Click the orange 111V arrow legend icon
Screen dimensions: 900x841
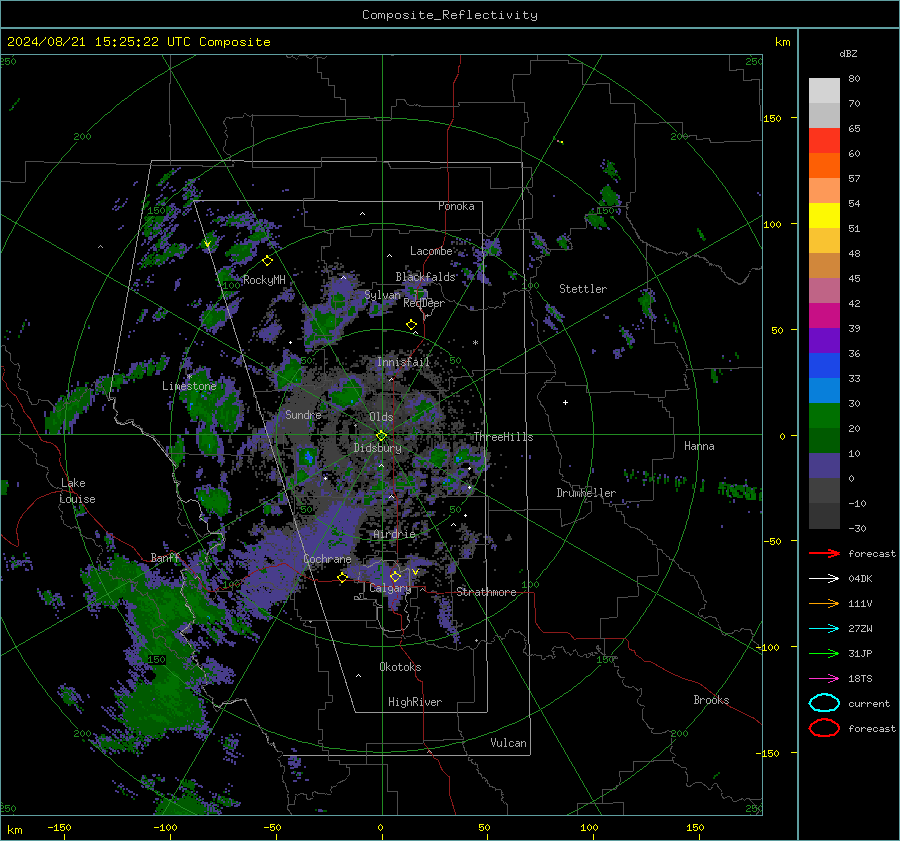pyautogui.click(x=824, y=603)
